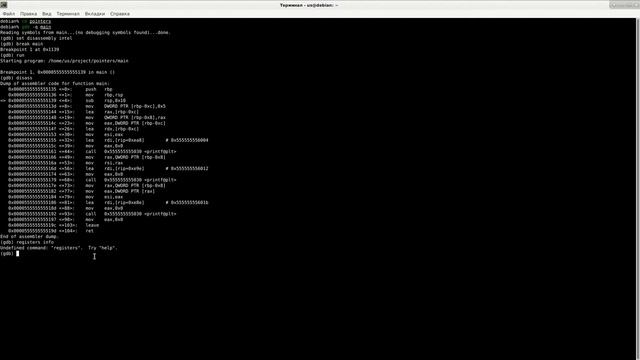The image size is (640, 360).
Task: Click the 'Breakpoint 1, ... in main ()' line
Action: tap(58, 72)
